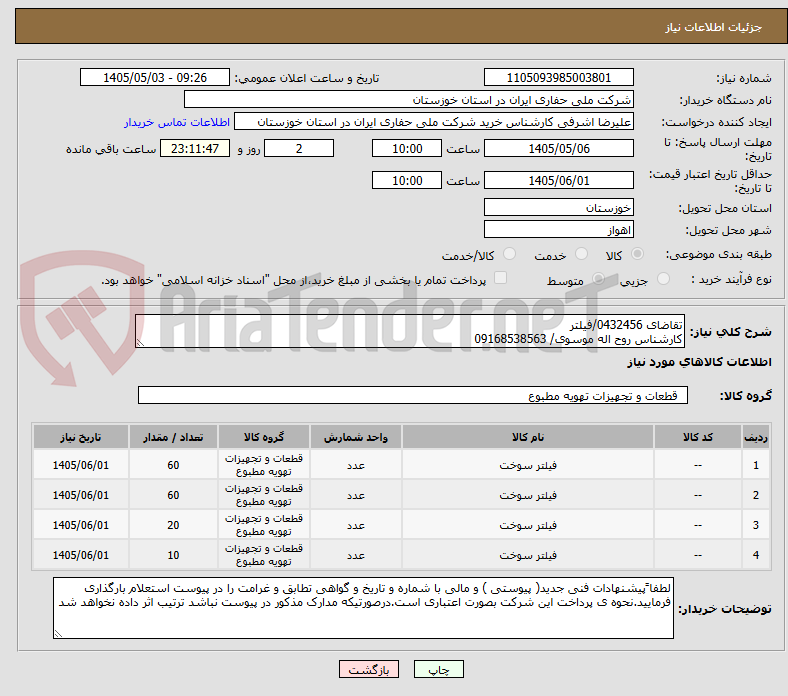Toggle the Islamic treasury bonds payment checkbox
788x696 pixels.
[x=501, y=278]
